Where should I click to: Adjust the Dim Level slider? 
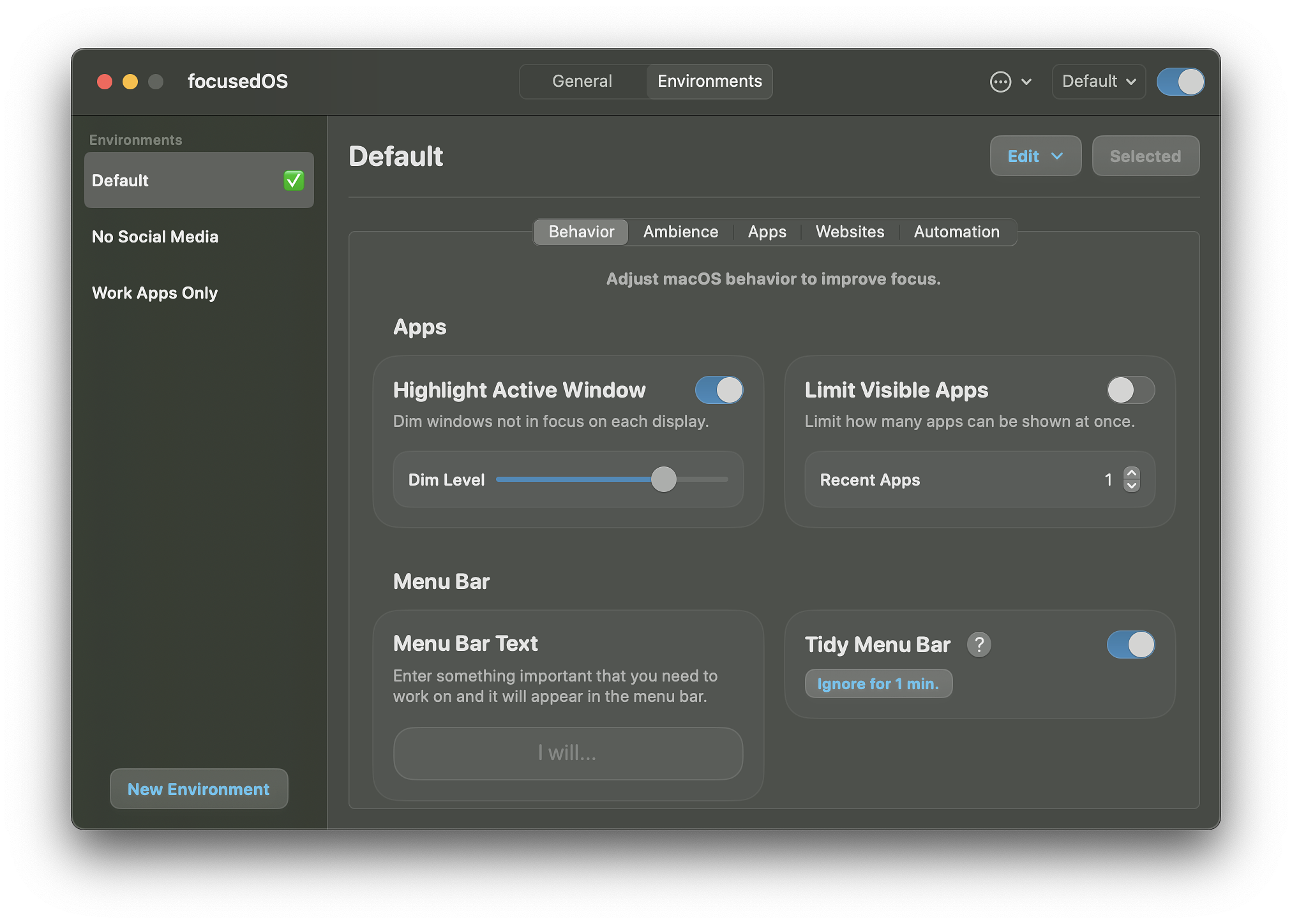click(x=663, y=479)
